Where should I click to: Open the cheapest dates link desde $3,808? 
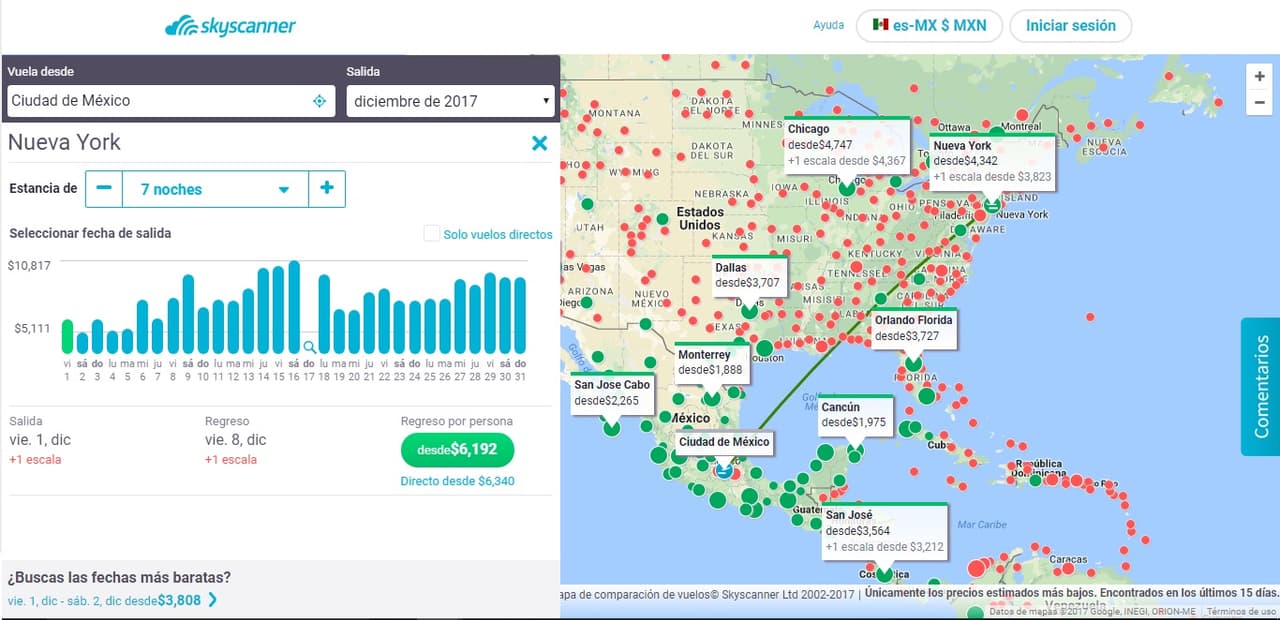coord(112,601)
